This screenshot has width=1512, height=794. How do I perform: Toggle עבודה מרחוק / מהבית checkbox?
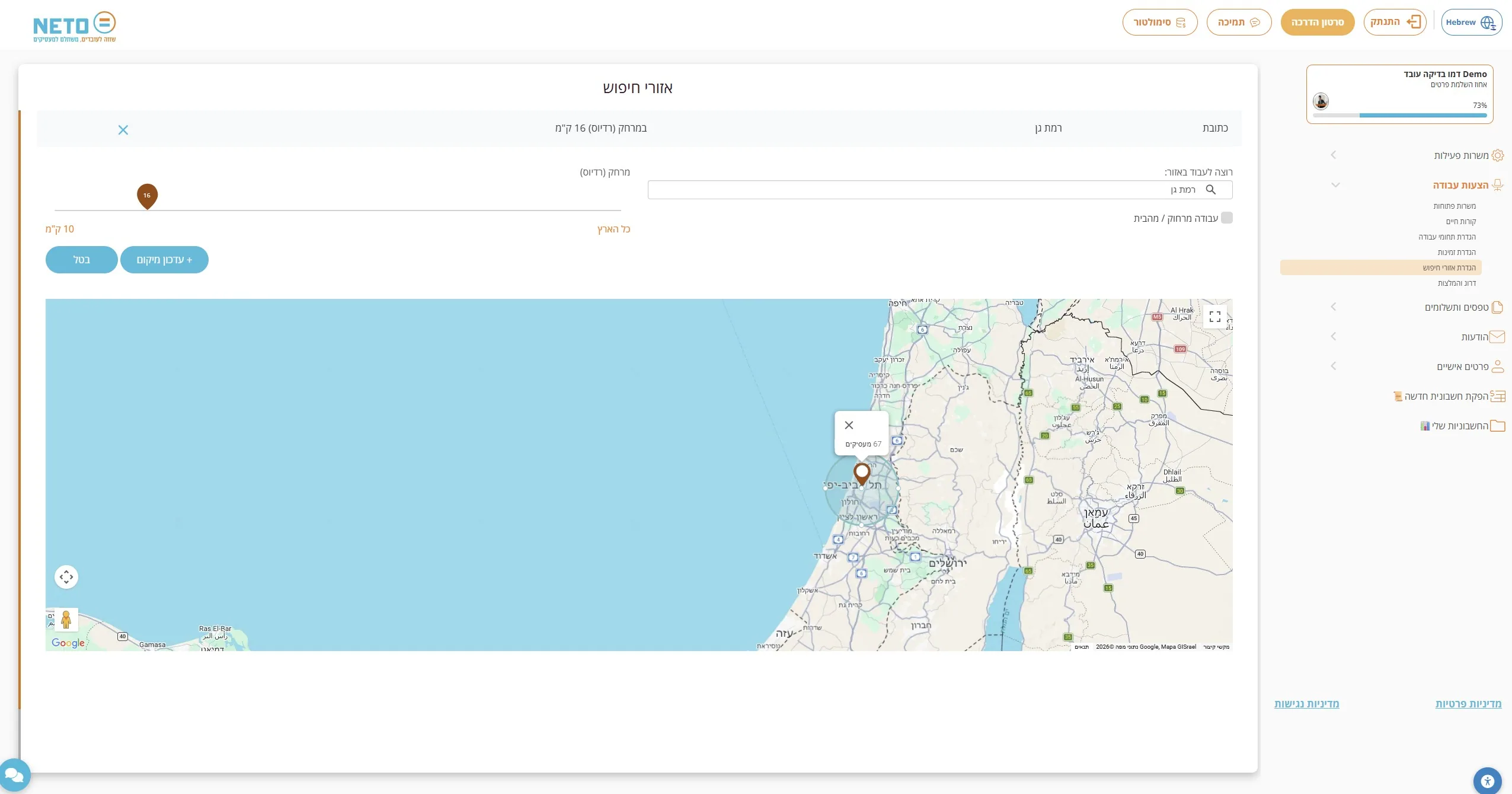point(1227,218)
